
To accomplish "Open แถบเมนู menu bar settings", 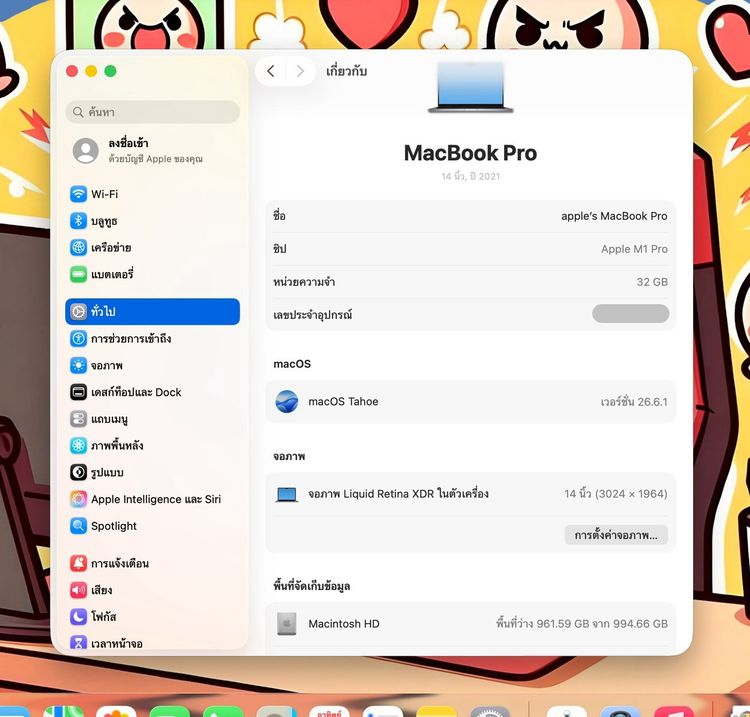I will click(x=152, y=419).
